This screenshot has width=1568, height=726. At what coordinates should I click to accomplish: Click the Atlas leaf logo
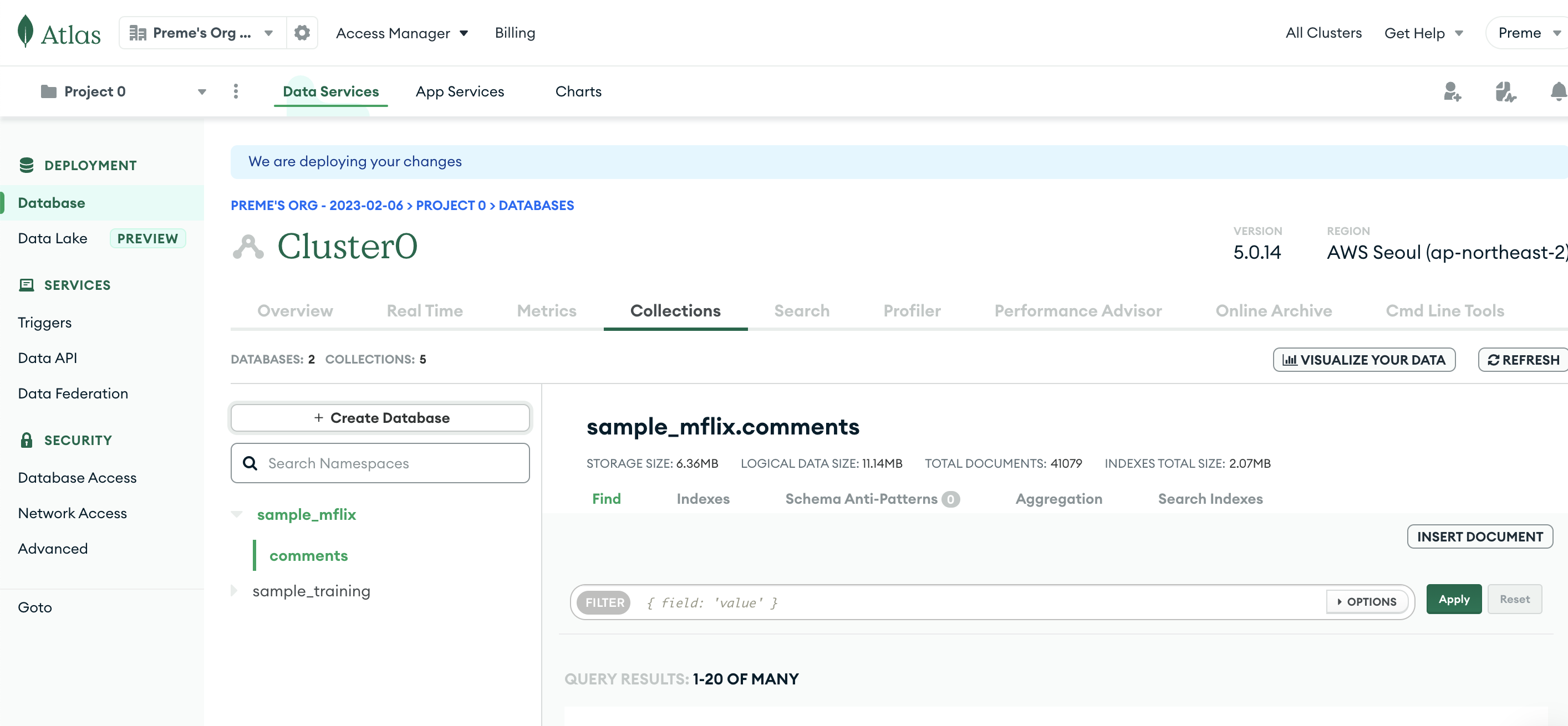[x=26, y=31]
